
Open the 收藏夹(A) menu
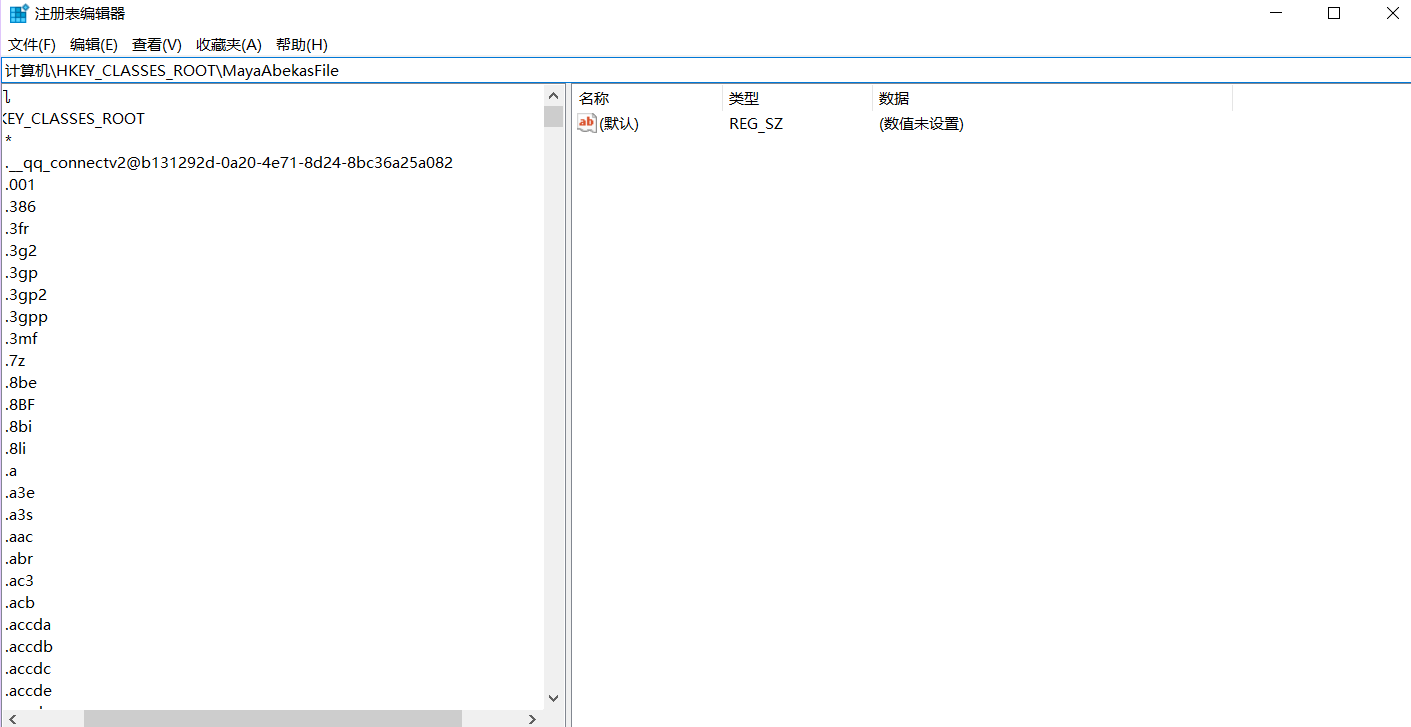click(x=228, y=44)
